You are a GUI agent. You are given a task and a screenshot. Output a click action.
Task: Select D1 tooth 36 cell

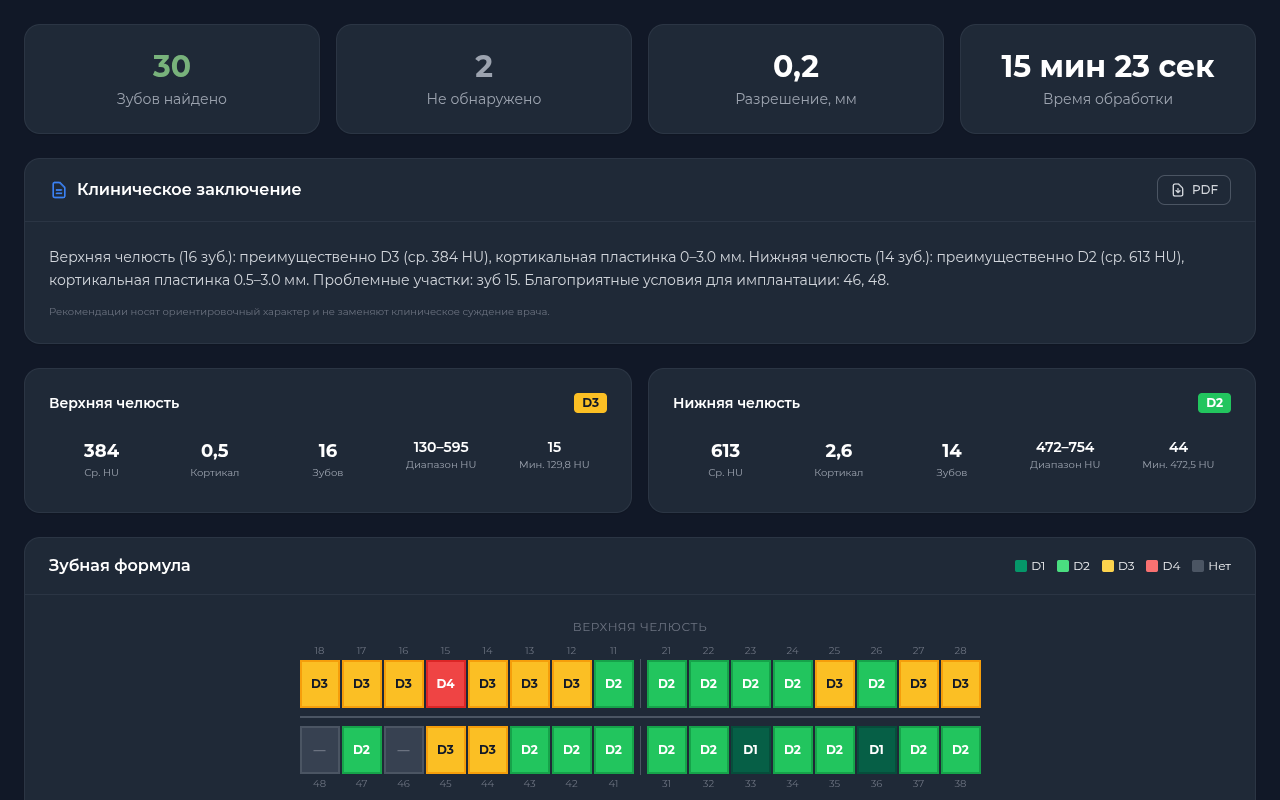coord(876,750)
